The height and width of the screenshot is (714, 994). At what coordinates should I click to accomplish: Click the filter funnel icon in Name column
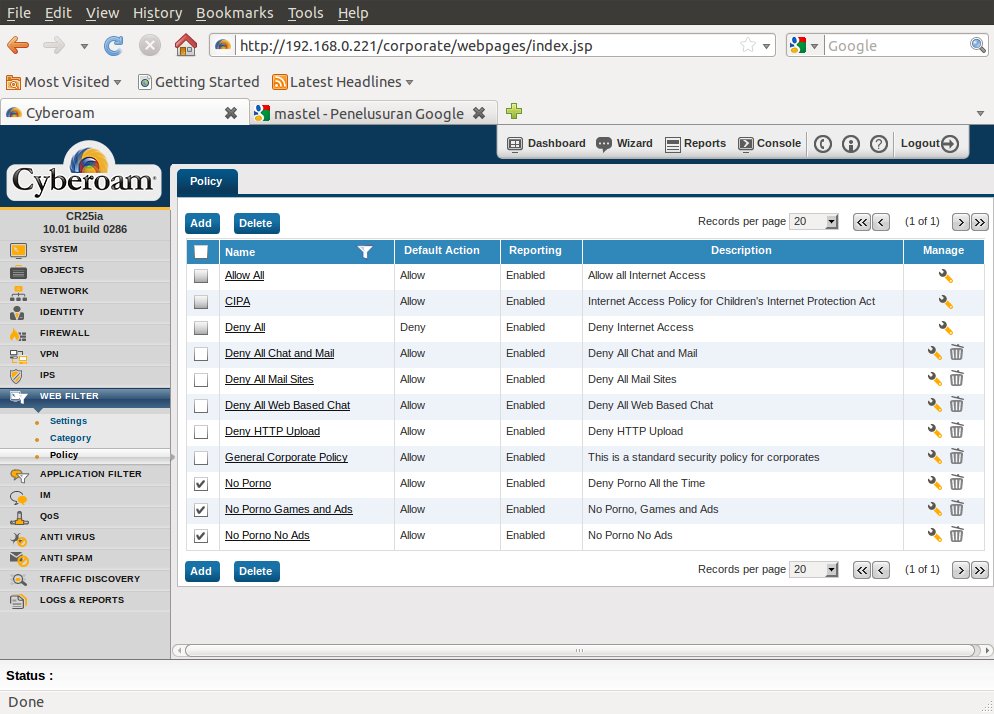(365, 252)
